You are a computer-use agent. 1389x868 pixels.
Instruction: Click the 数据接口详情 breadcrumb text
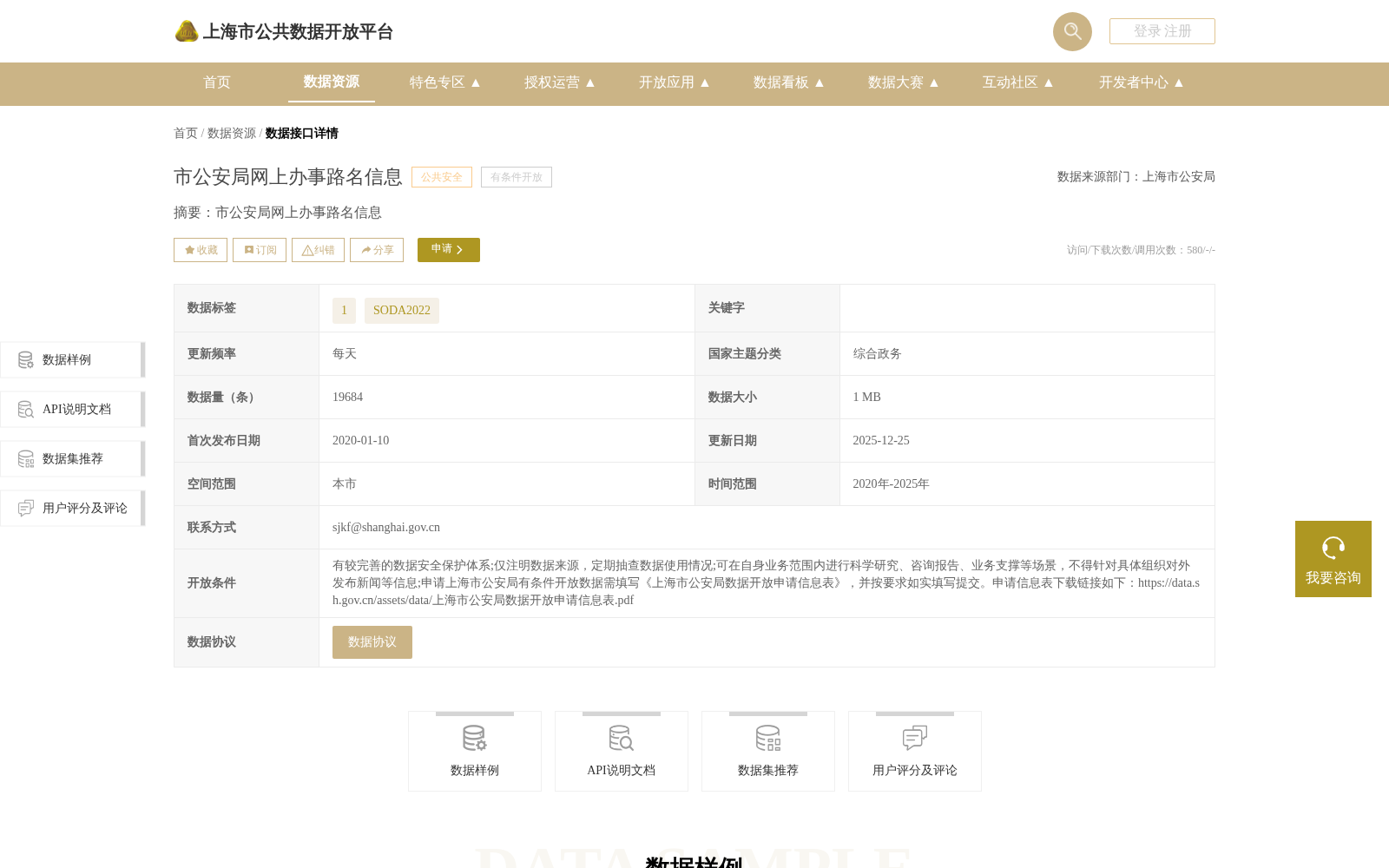click(301, 133)
